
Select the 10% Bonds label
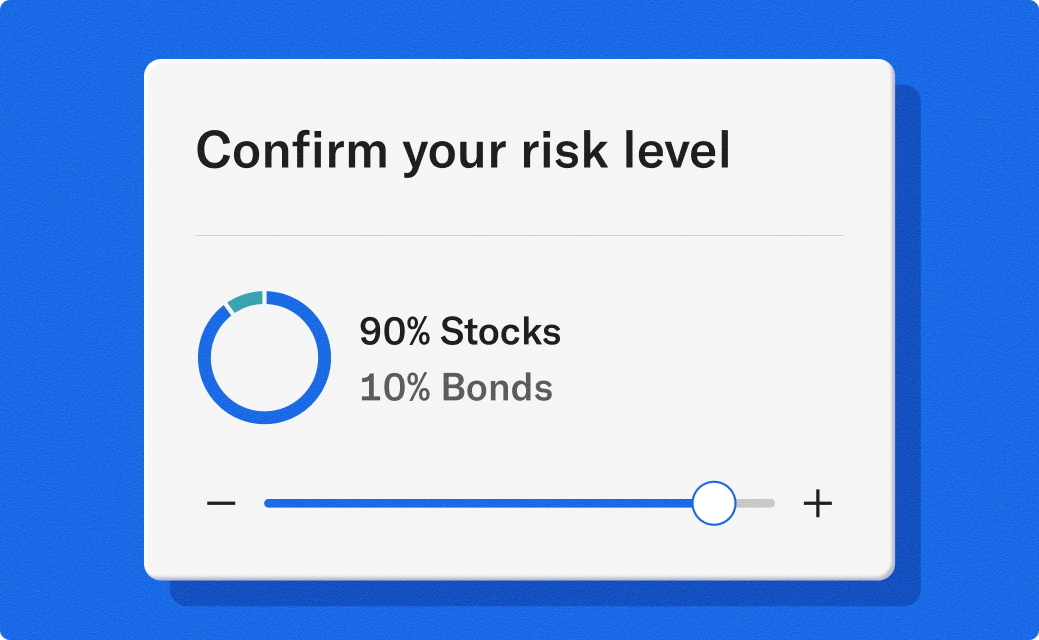click(455, 388)
